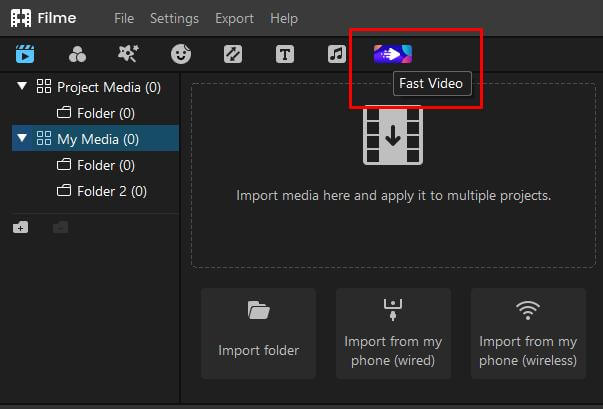This screenshot has height=409, width=603.
Task: Open the Media library tab icon
Action: [25, 54]
